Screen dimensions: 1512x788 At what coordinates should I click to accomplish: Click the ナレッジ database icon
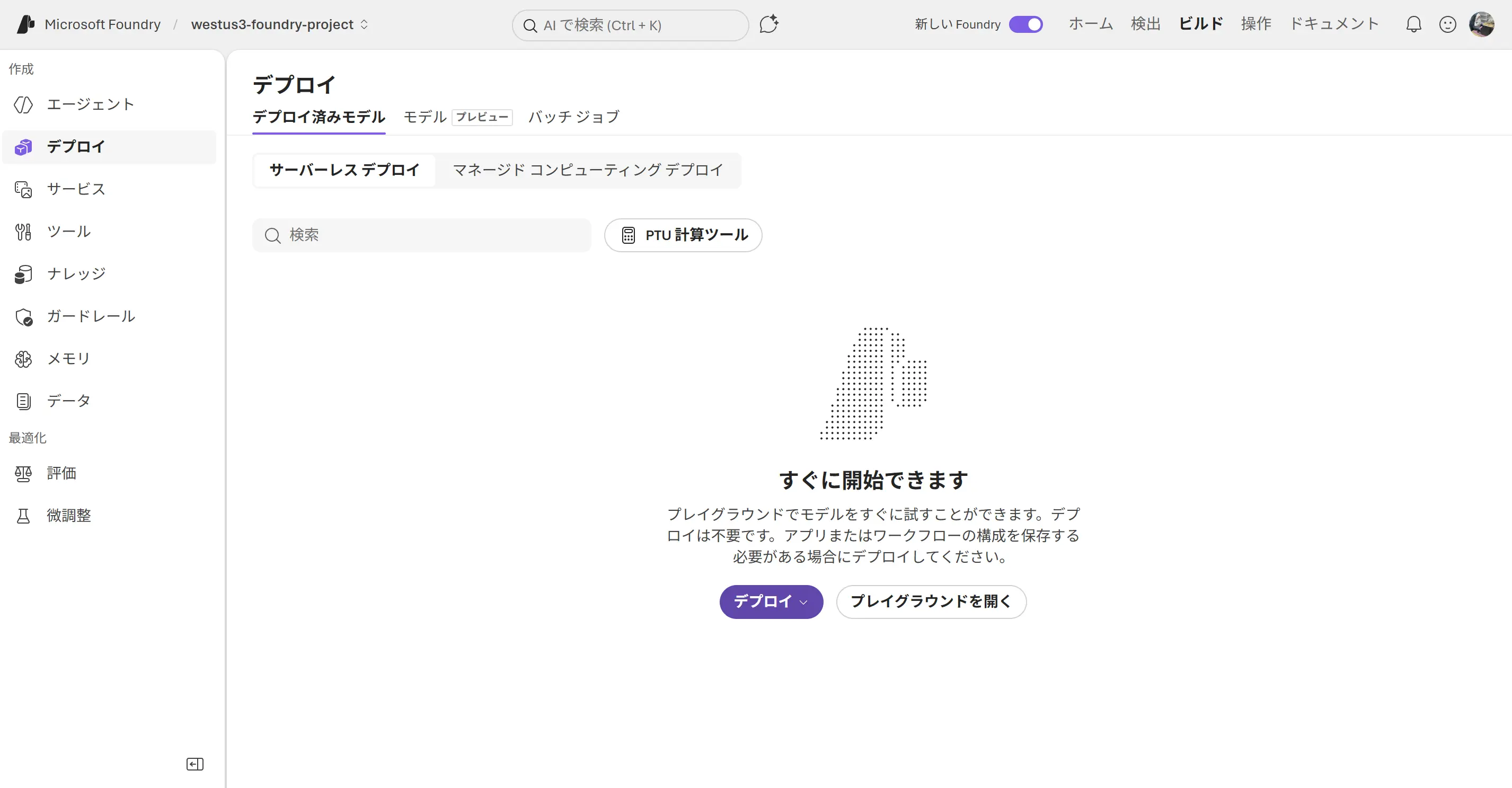click(x=23, y=274)
